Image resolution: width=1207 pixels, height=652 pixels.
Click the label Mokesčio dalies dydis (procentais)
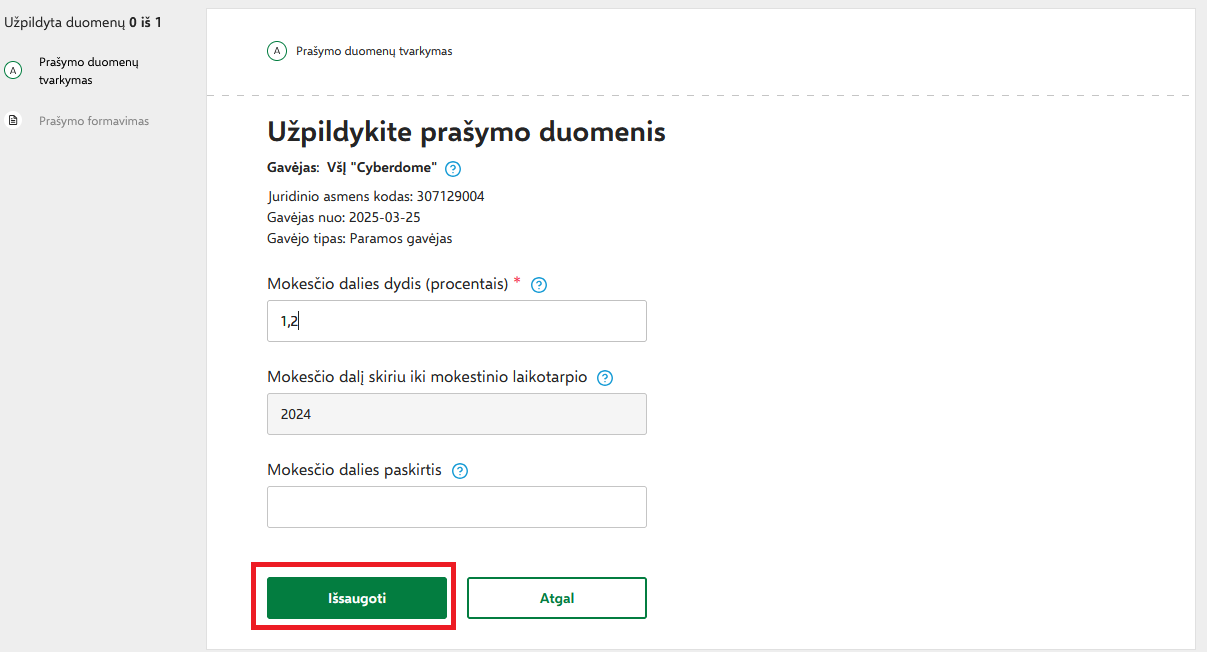[x=387, y=284]
